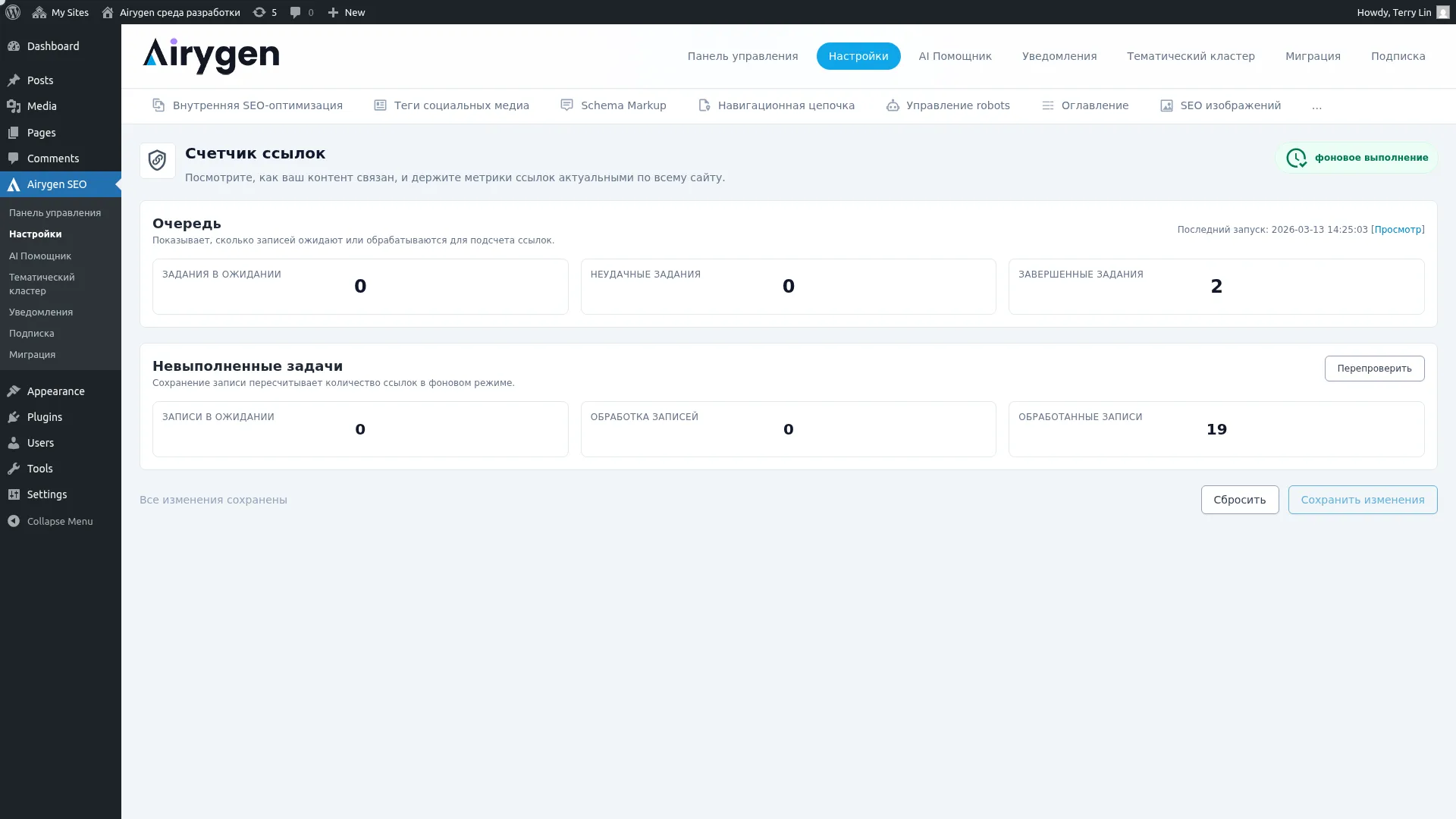Click the Schema Markup tab icon
The image size is (1456, 819).
(x=566, y=105)
